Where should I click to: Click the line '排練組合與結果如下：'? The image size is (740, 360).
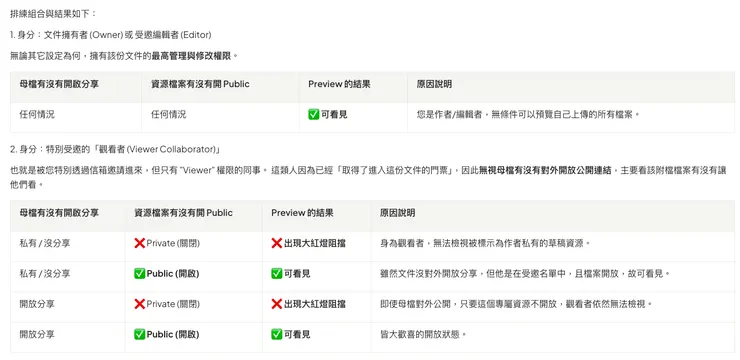[x=53, y=14]
